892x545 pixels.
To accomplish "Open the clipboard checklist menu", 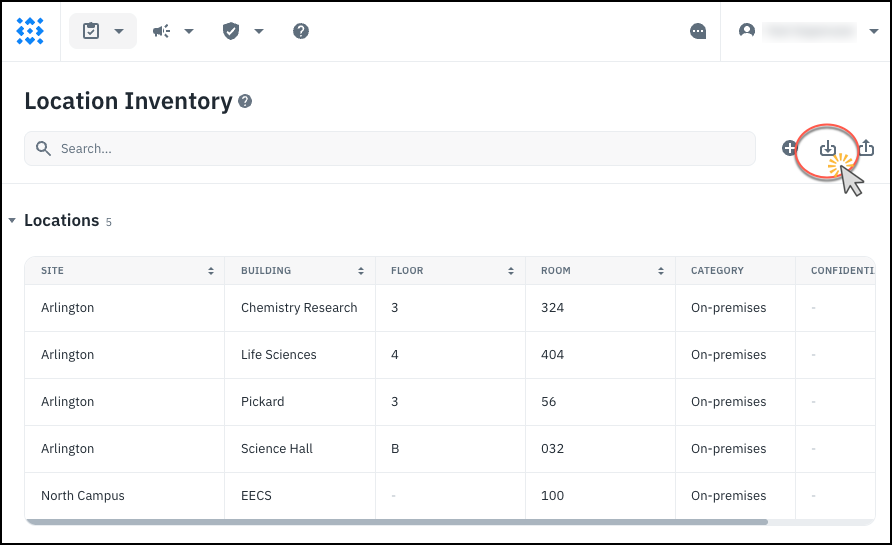I will point(102,31).
